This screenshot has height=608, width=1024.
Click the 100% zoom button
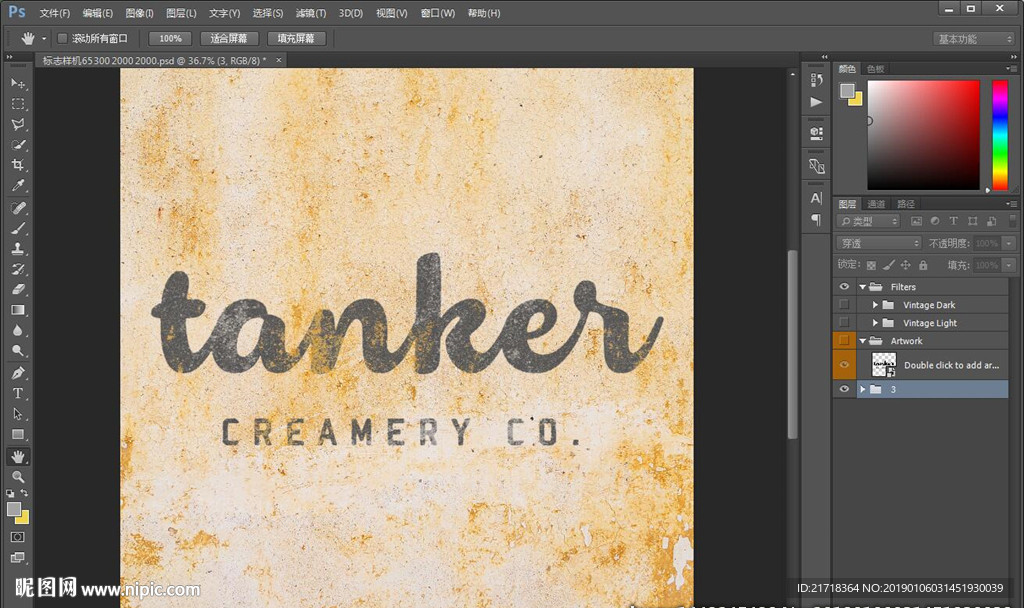point(170,39)
